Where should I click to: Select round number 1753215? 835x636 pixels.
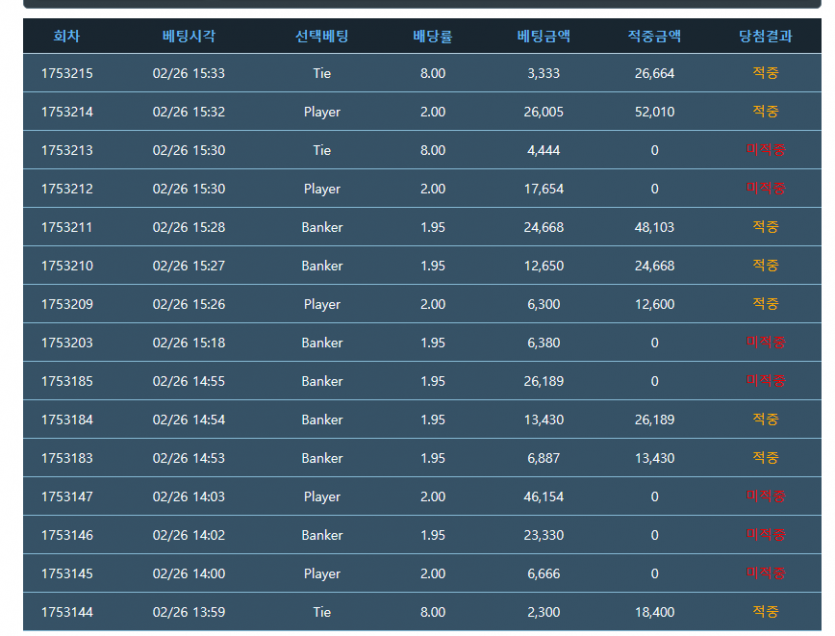(67, 73)
